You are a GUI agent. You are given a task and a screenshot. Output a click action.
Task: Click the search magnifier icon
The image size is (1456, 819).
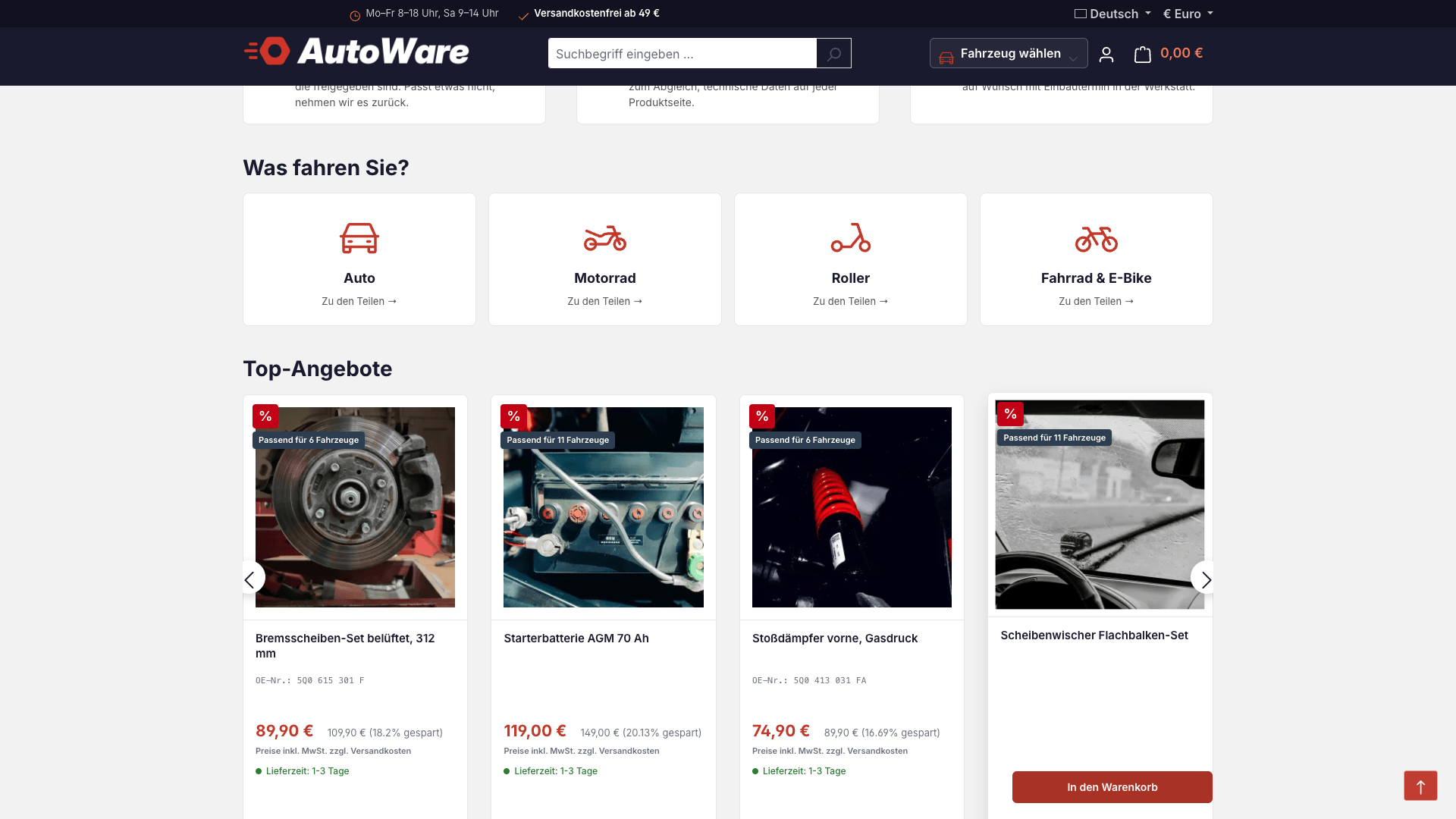(833, 54)
